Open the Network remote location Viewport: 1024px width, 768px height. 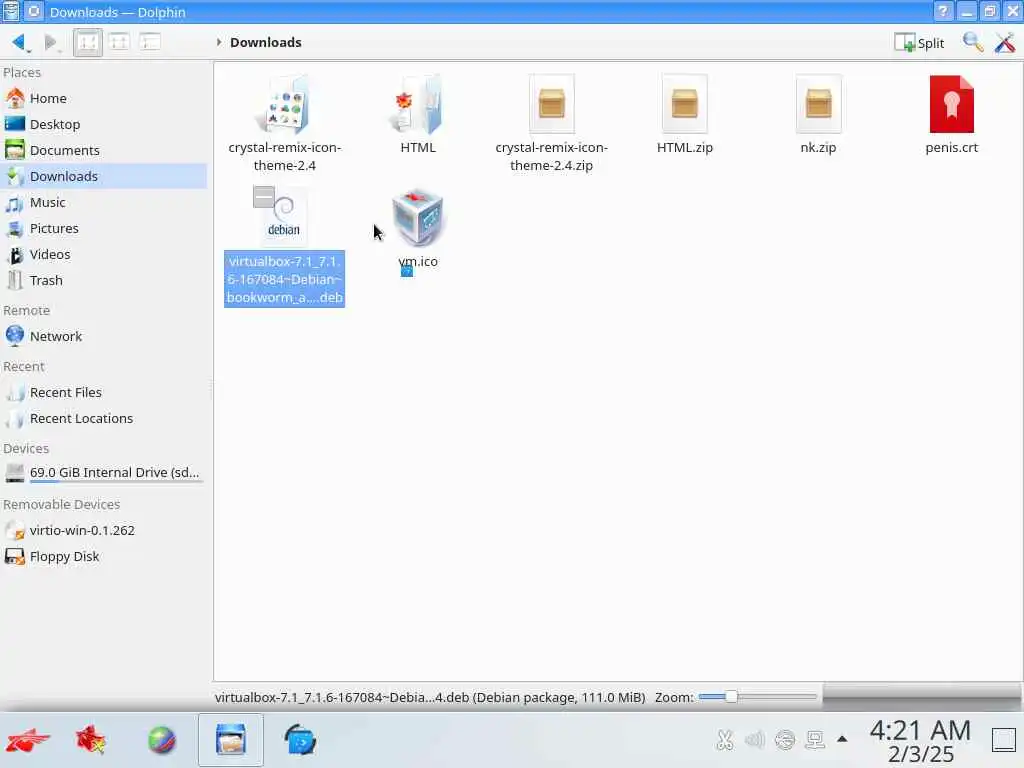point(104,336)
